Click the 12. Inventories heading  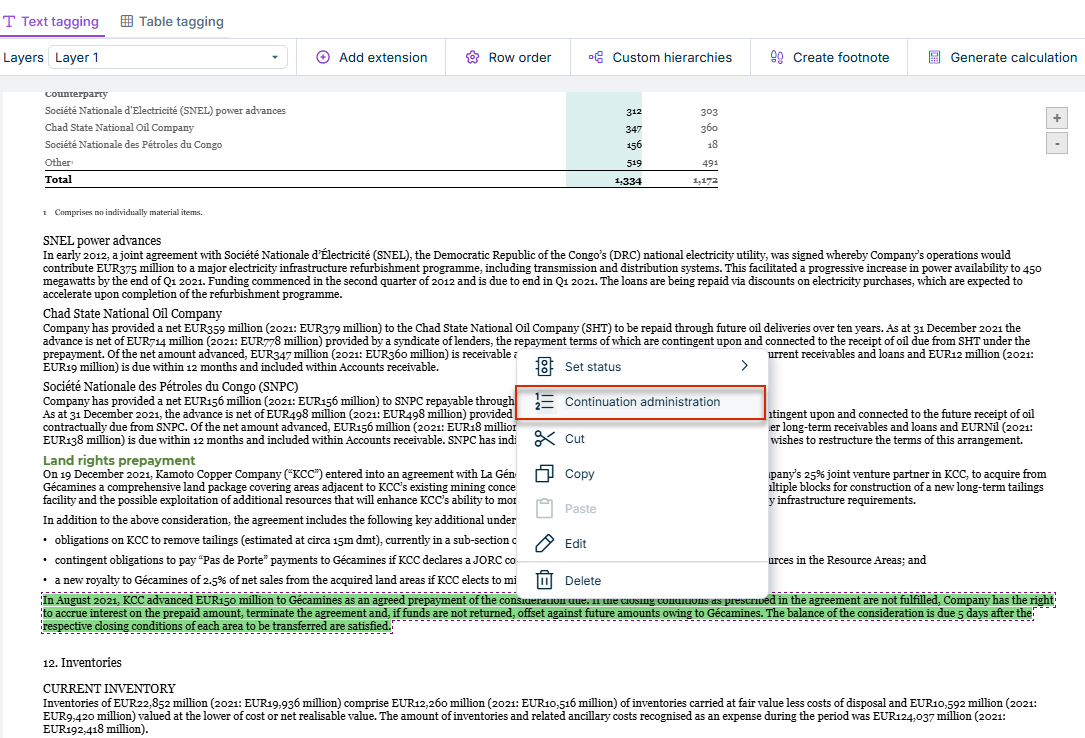82,663
